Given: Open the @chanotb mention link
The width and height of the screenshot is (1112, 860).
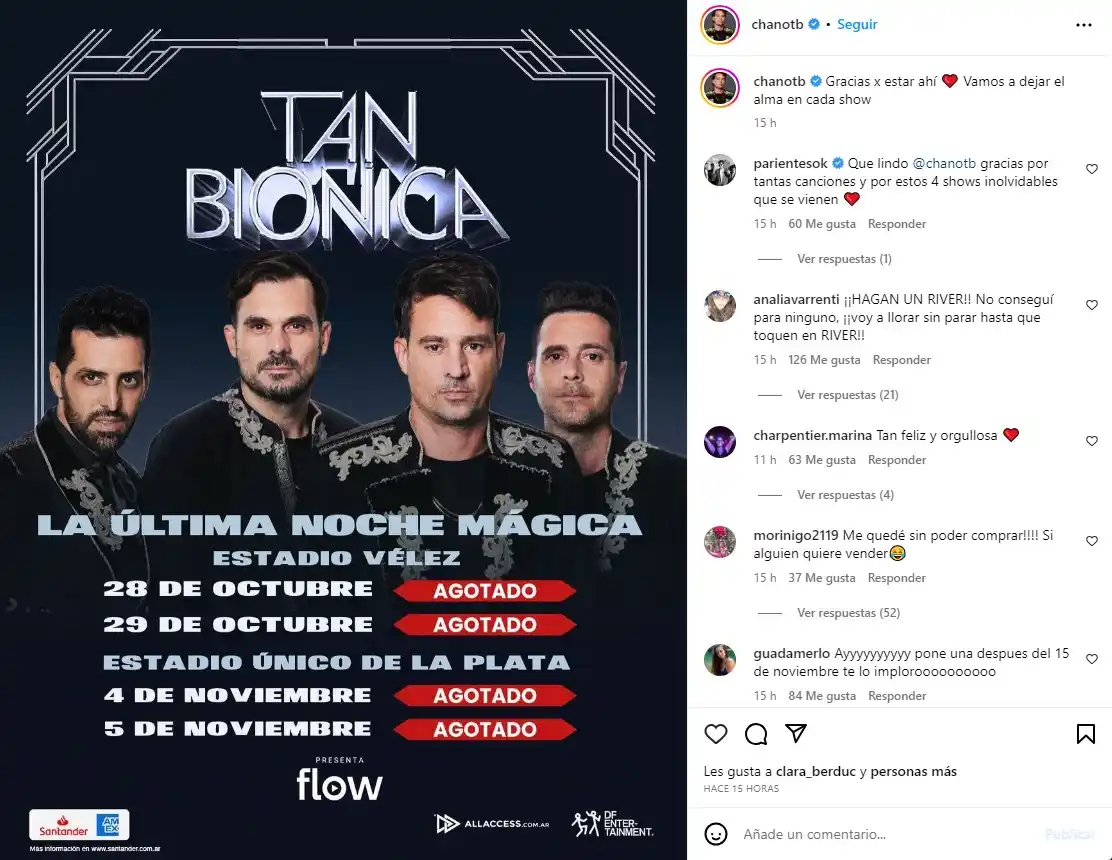Looking at the screenshot, I should point(944,163).
